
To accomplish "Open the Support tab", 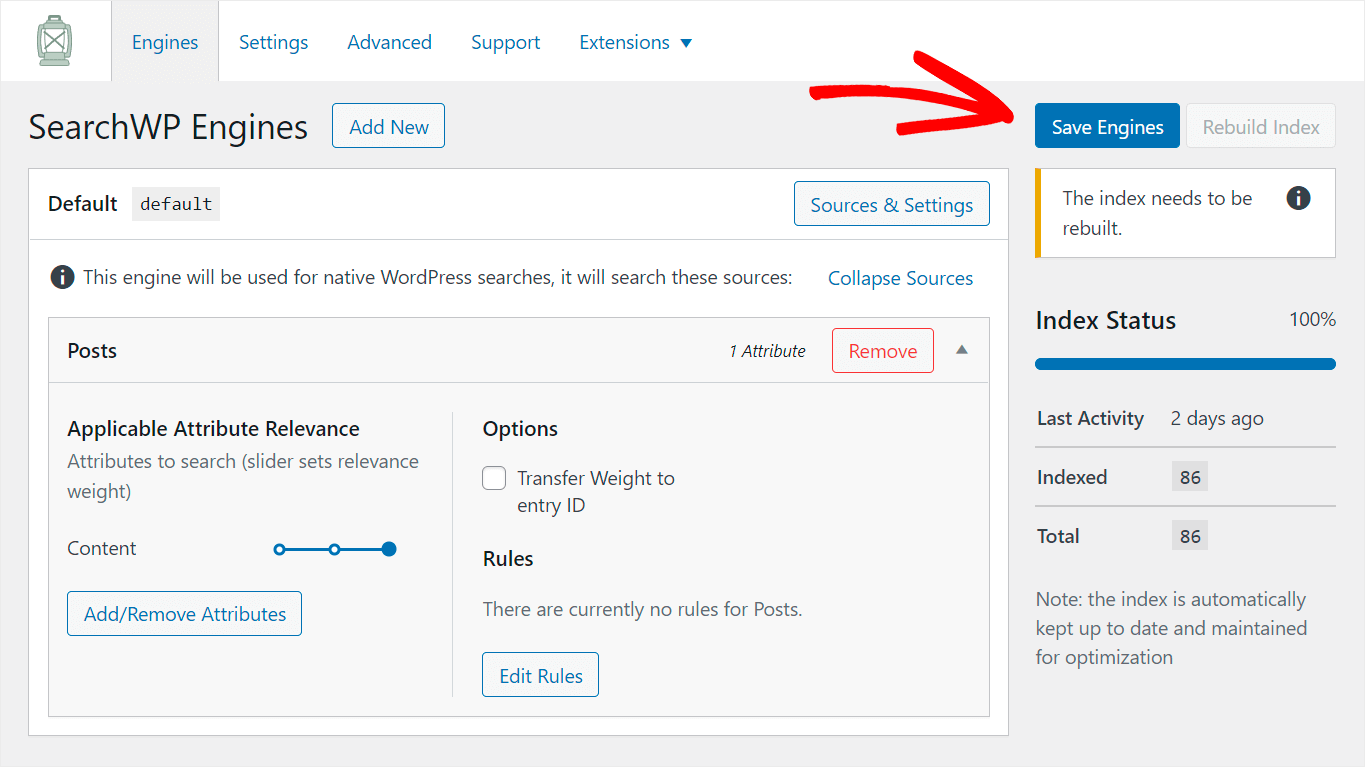I will 505,42.
